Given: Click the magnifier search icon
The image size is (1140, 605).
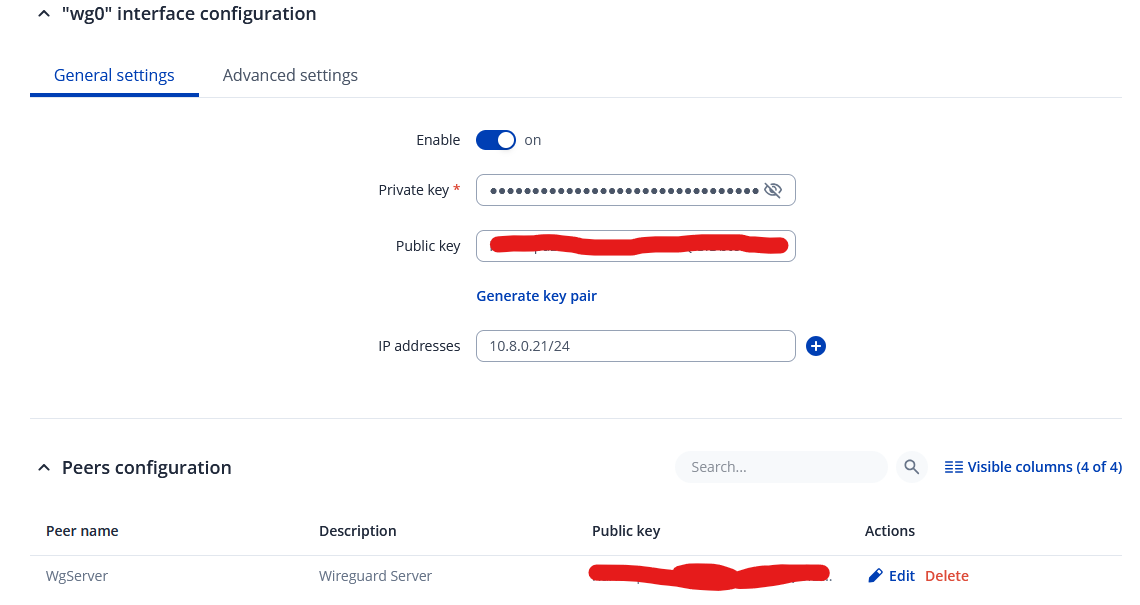Looking at the screenshot, I should point(911,467).
